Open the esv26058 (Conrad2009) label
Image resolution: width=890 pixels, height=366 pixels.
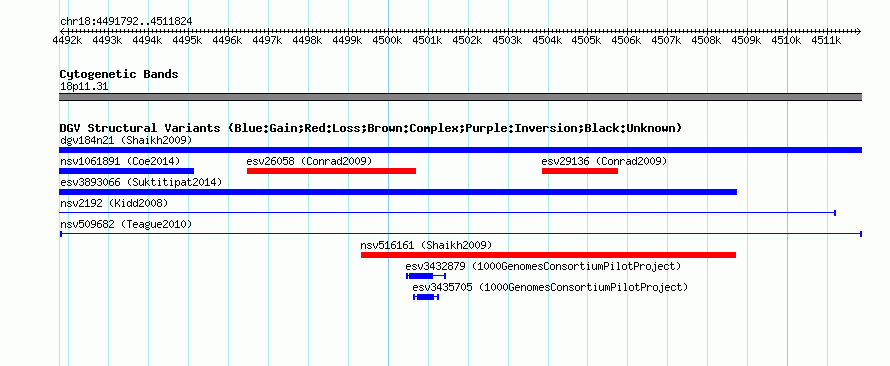(x=309, y=161)
